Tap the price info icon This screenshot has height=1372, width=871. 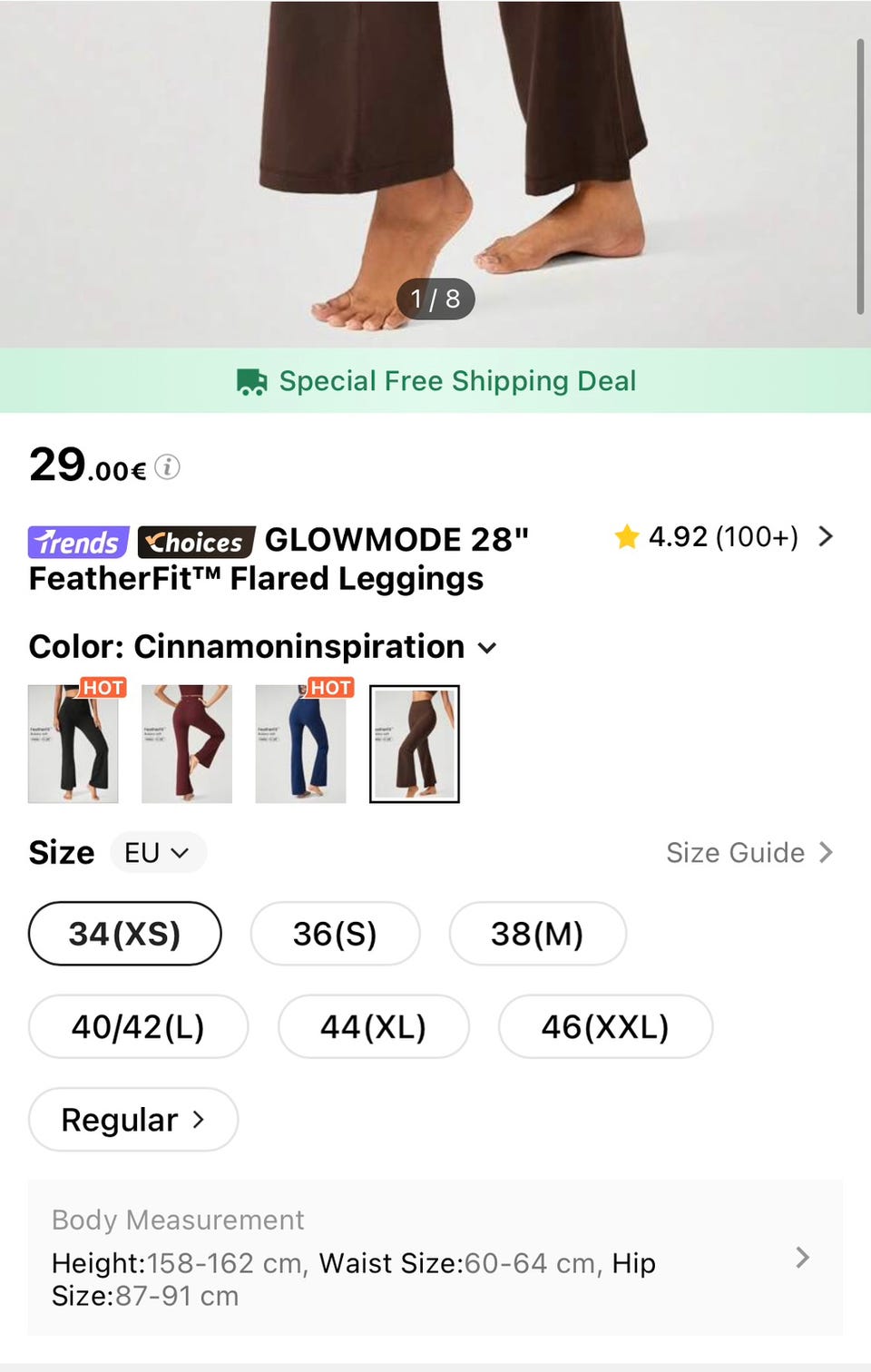click(167, 467)
